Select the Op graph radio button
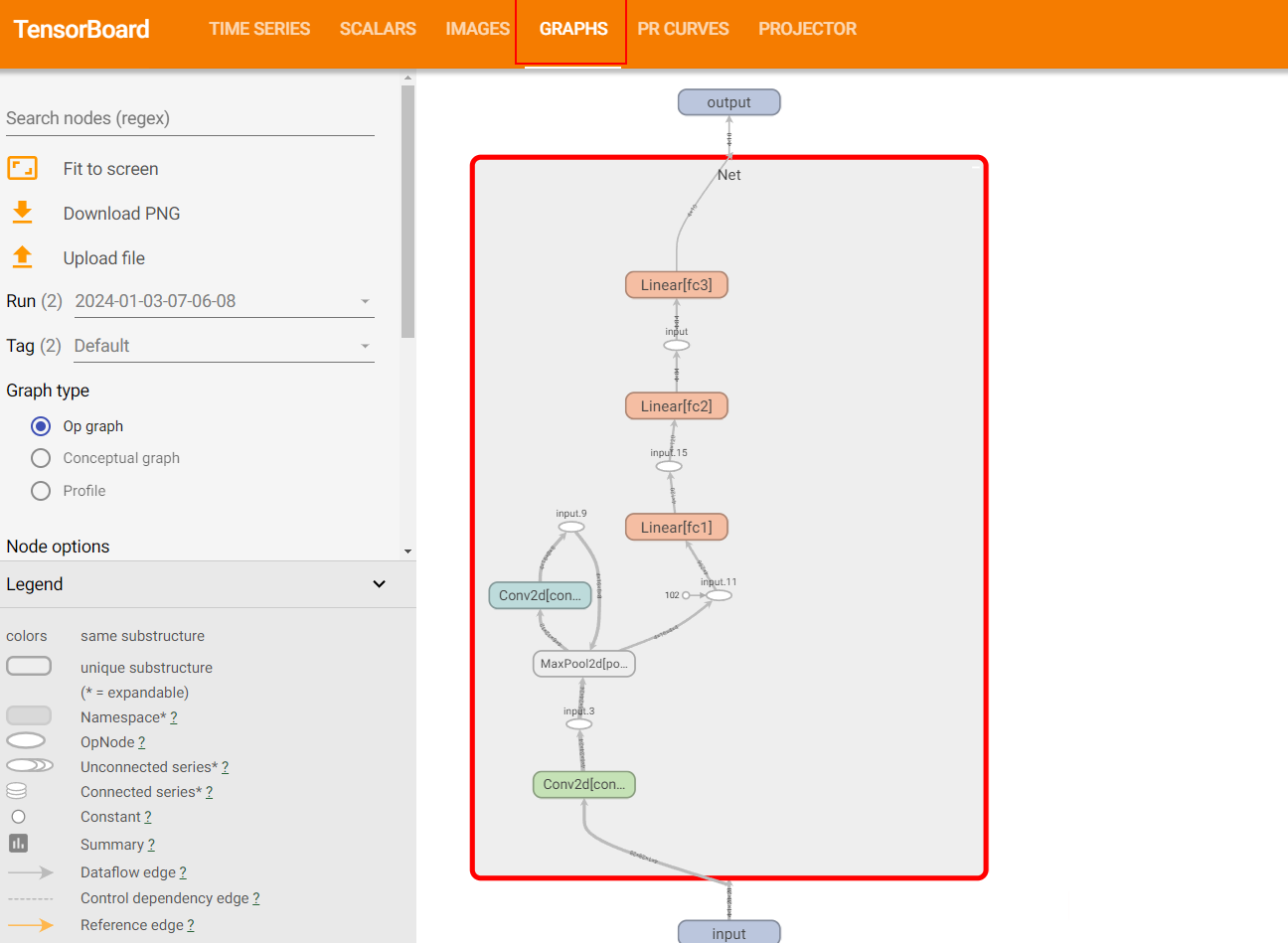This screenshot has width=1288, height=943. coord(40,425)
